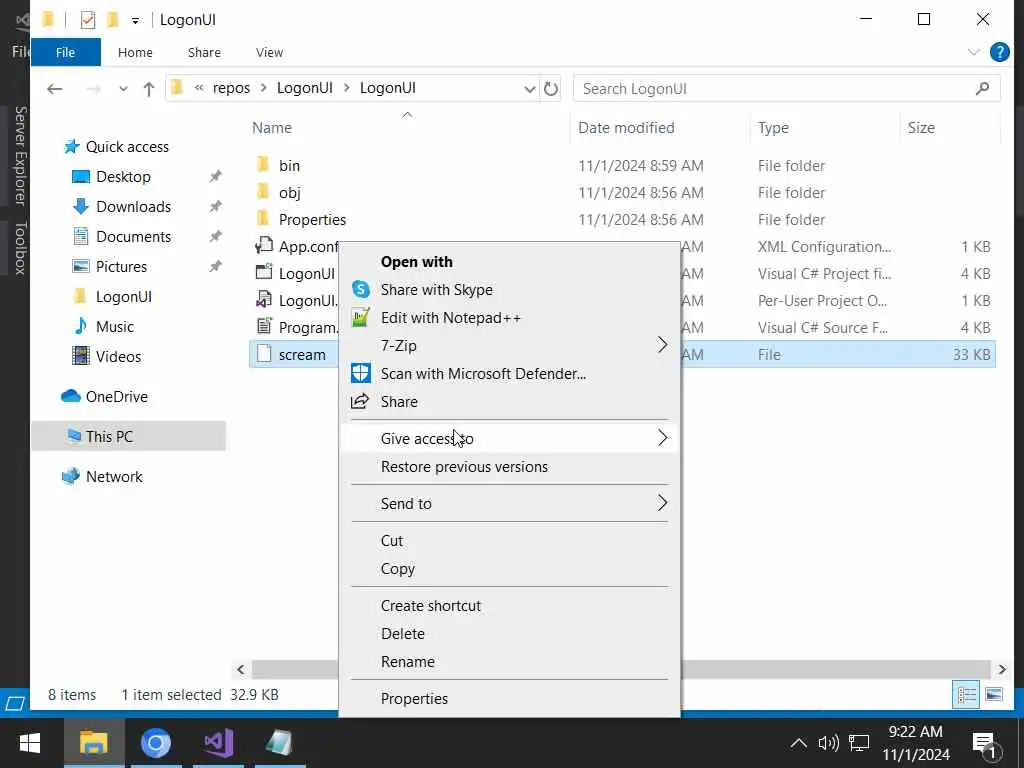
Task: Open Visual Studio from taskbar
Action: click(x=219, y=743)
